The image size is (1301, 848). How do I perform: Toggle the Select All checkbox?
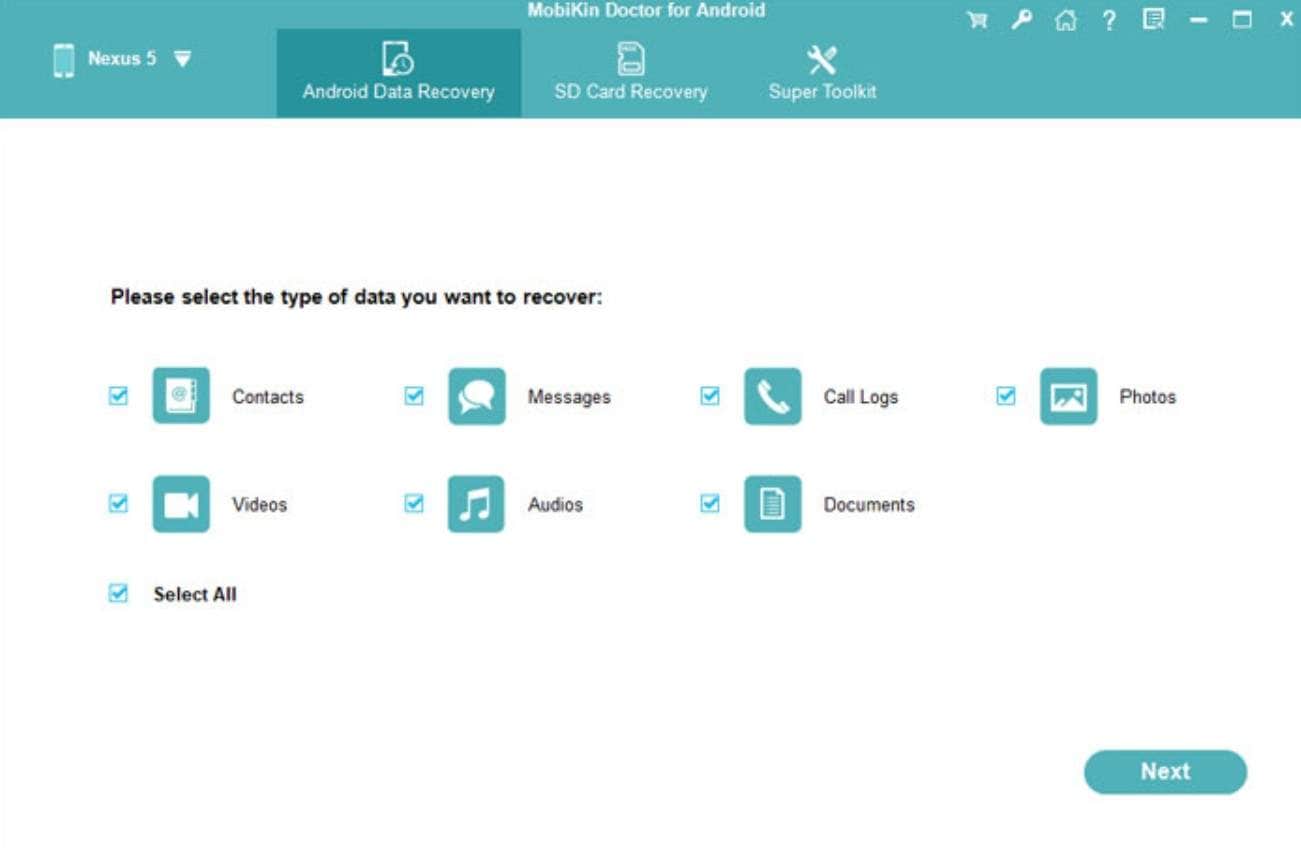coord(118,594)
